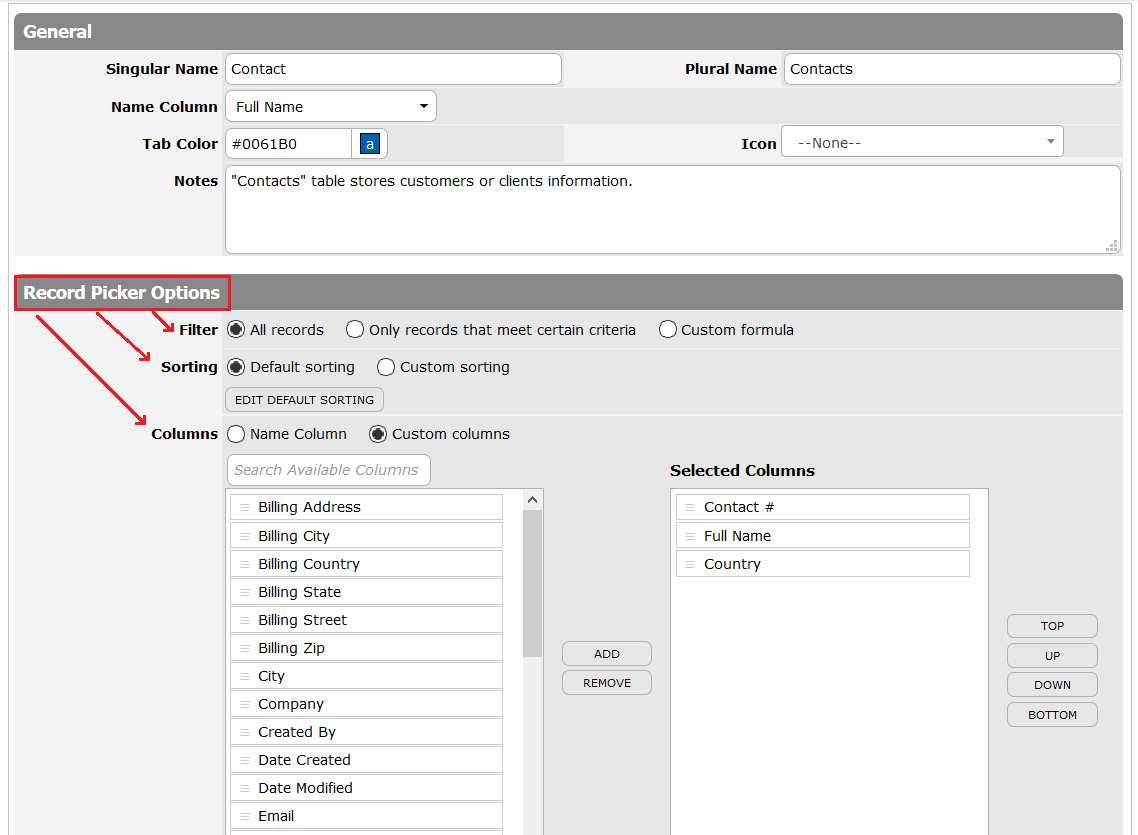The width and height of the screenshot is (1138, 835).
Task: Expand the Icon dropdown showing --None--
Action: pos(922,142)
